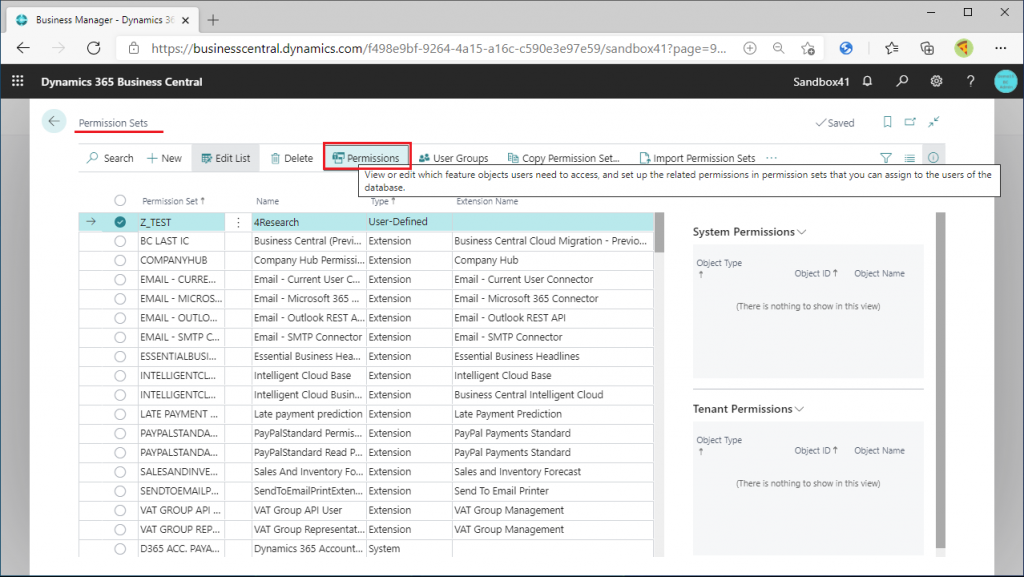Delete the selected permission set

291,158
